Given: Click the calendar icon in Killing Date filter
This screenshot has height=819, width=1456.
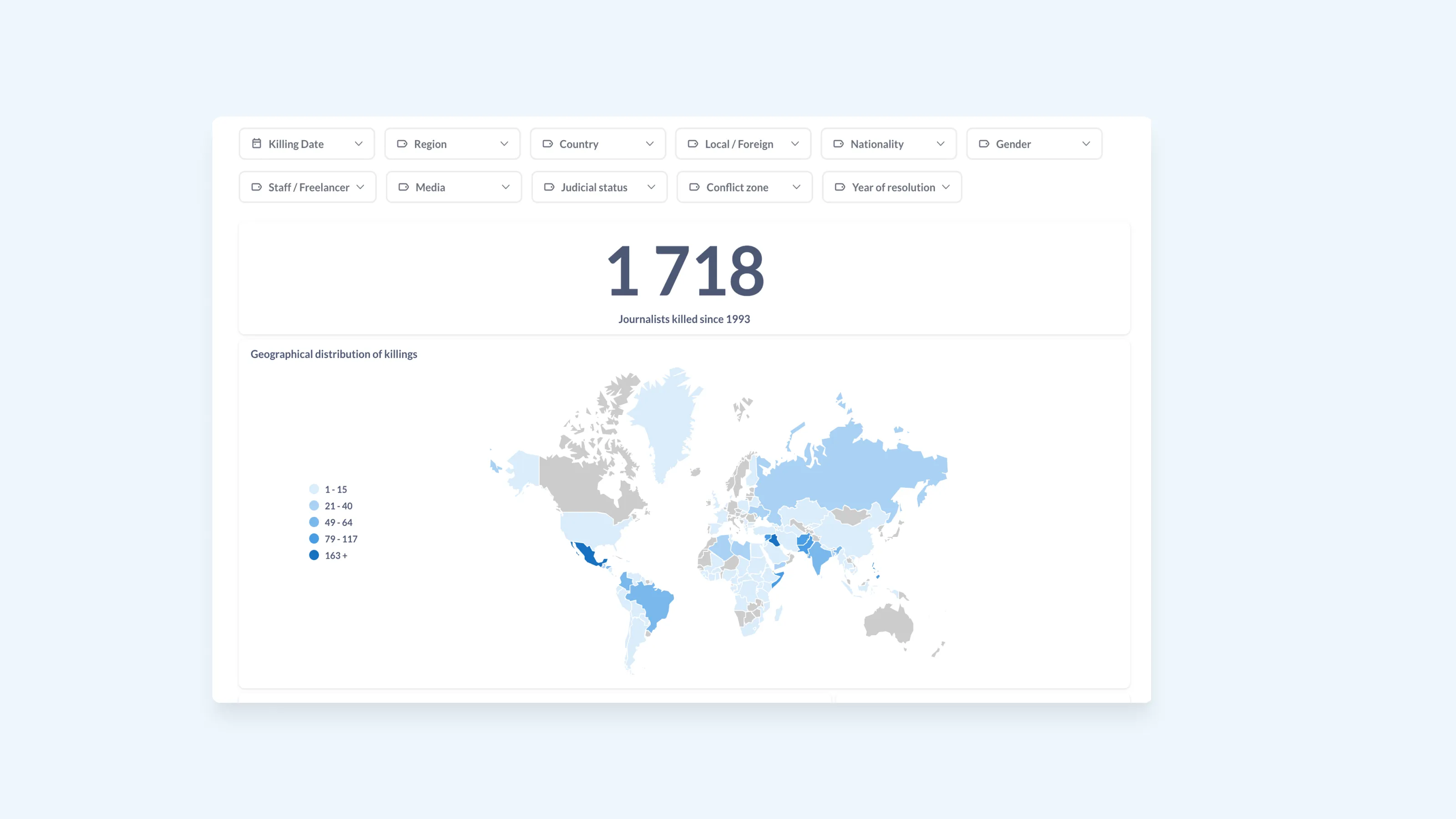Looking at the screenshot, I should [x=257, y=144].
